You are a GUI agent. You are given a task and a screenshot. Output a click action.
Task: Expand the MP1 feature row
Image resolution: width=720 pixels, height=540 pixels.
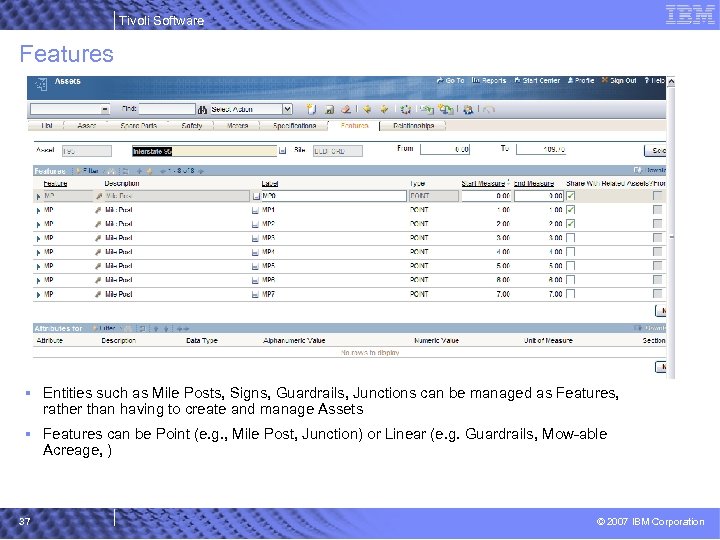click(x=39, y=210)
